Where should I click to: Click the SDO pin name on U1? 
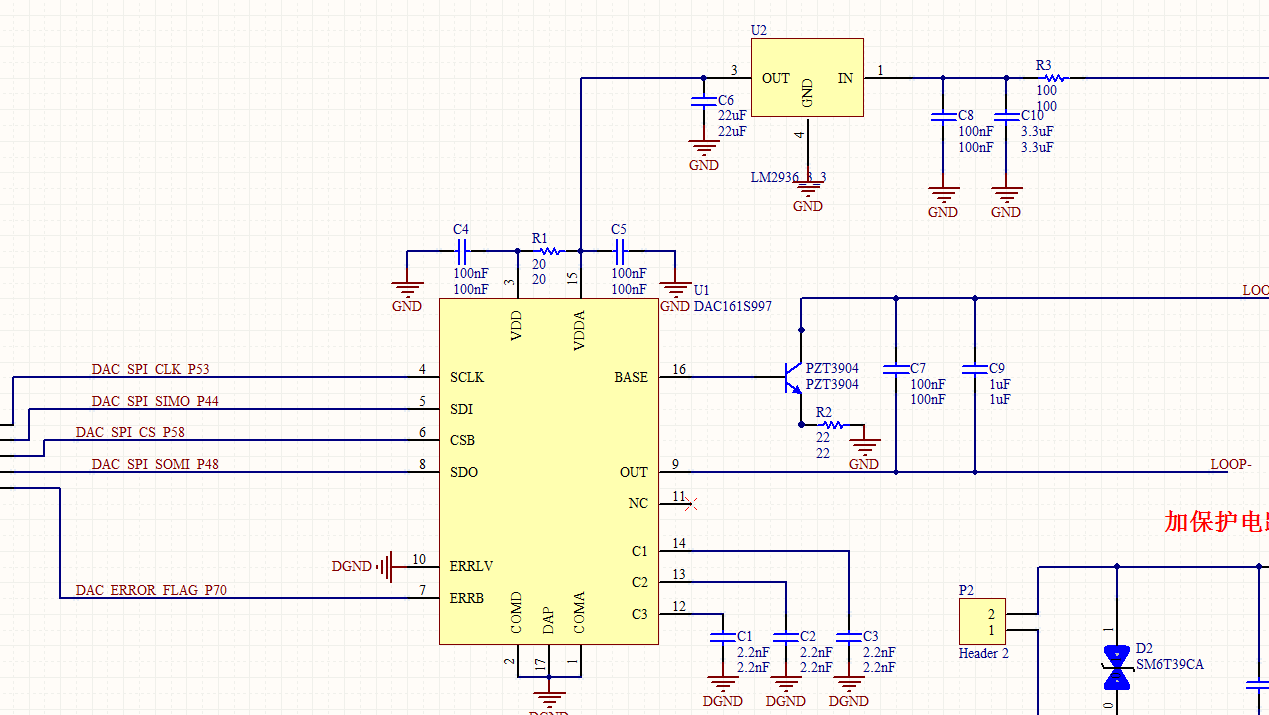(x=464, y=472)
